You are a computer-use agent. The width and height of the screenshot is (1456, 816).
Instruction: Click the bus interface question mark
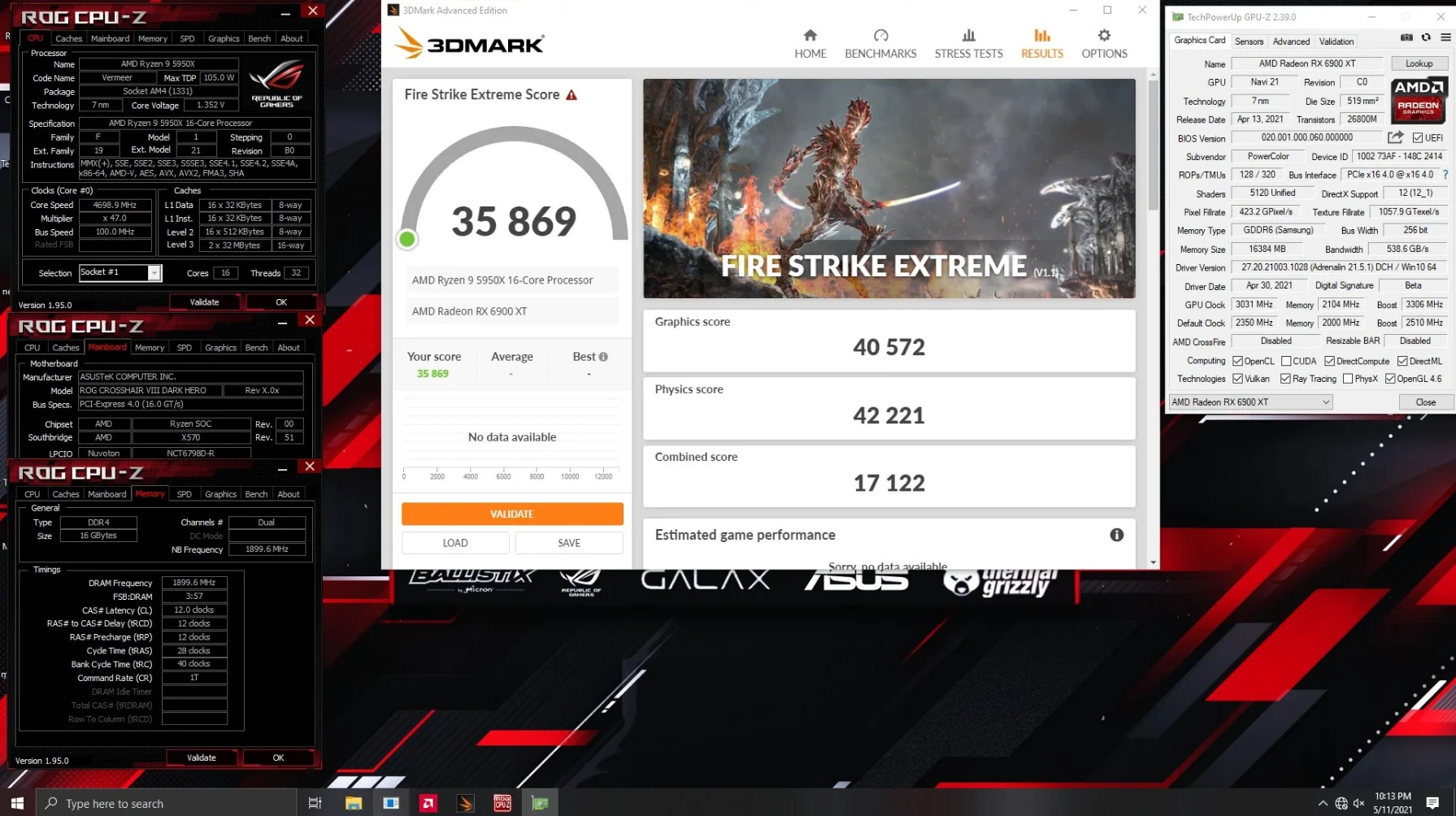1445,175
